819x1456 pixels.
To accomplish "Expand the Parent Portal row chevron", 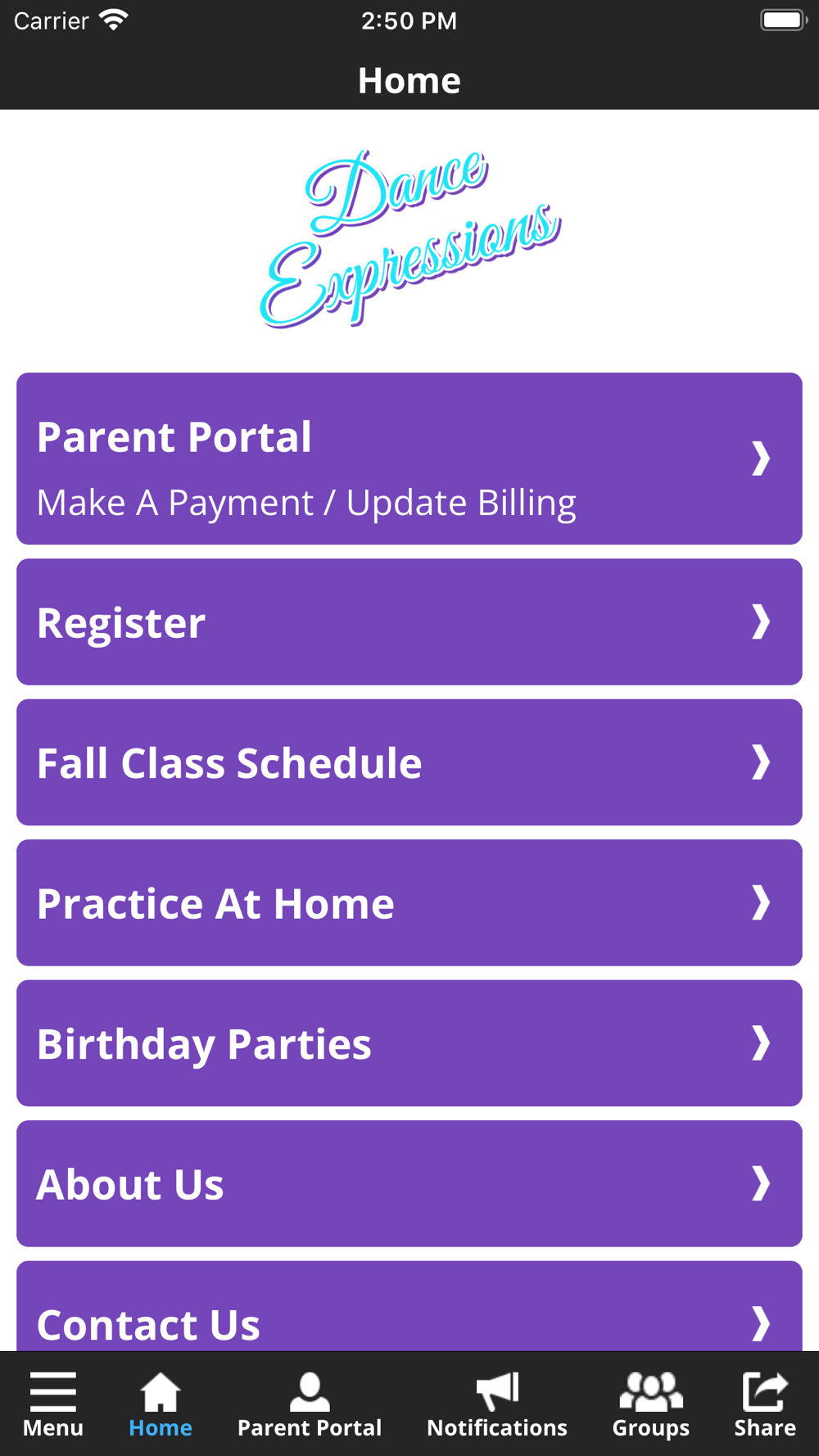I will (761, 459).
